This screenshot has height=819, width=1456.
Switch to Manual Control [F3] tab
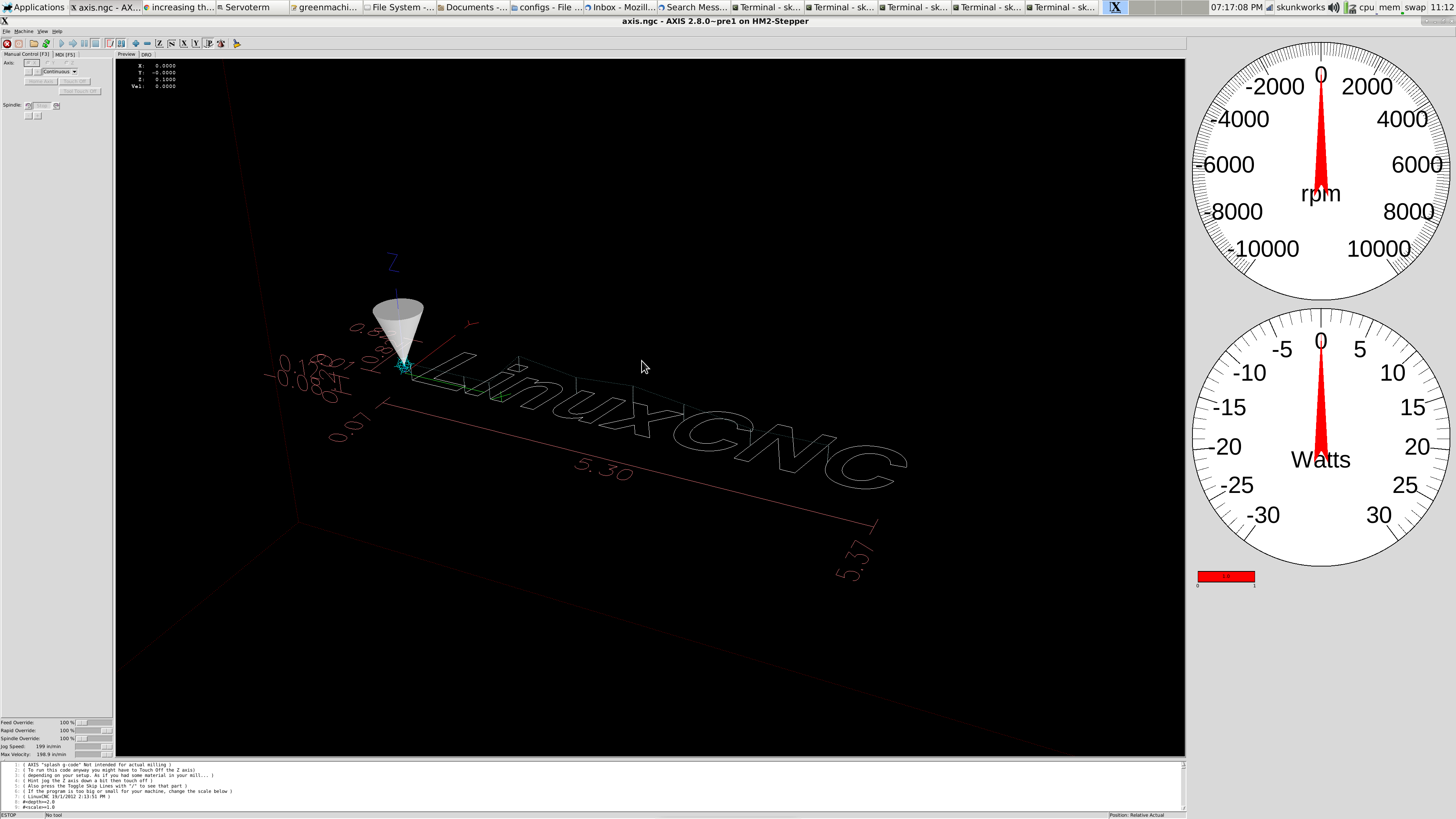click(27, 54)
